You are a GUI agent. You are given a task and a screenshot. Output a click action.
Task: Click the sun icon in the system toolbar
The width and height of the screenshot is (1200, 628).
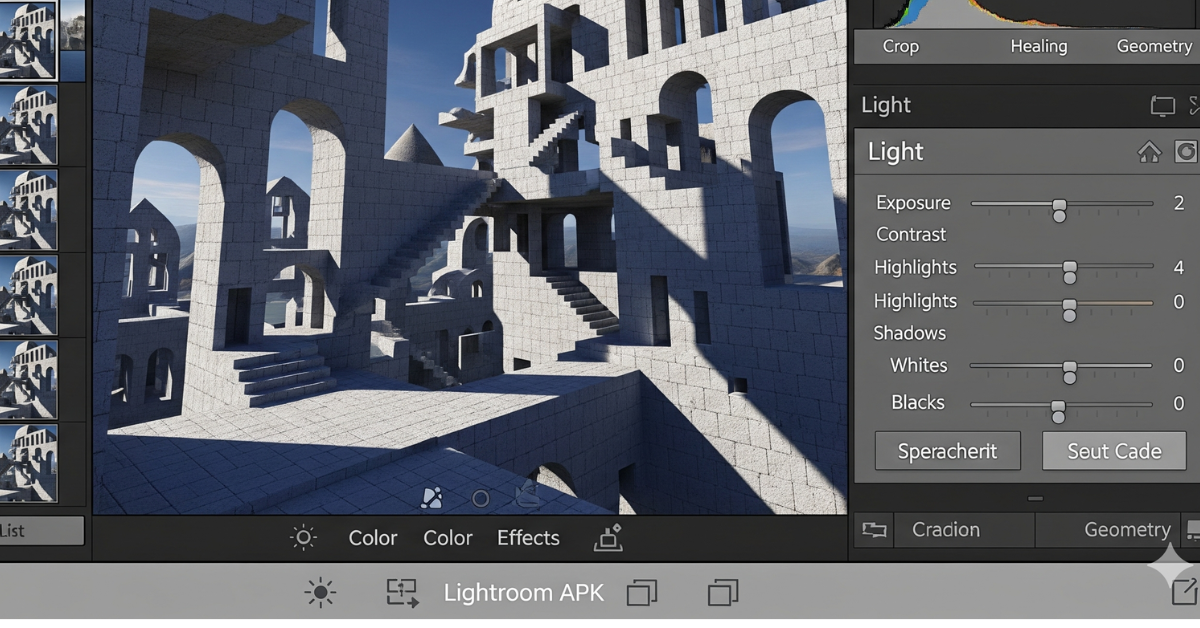click(320, 591)
